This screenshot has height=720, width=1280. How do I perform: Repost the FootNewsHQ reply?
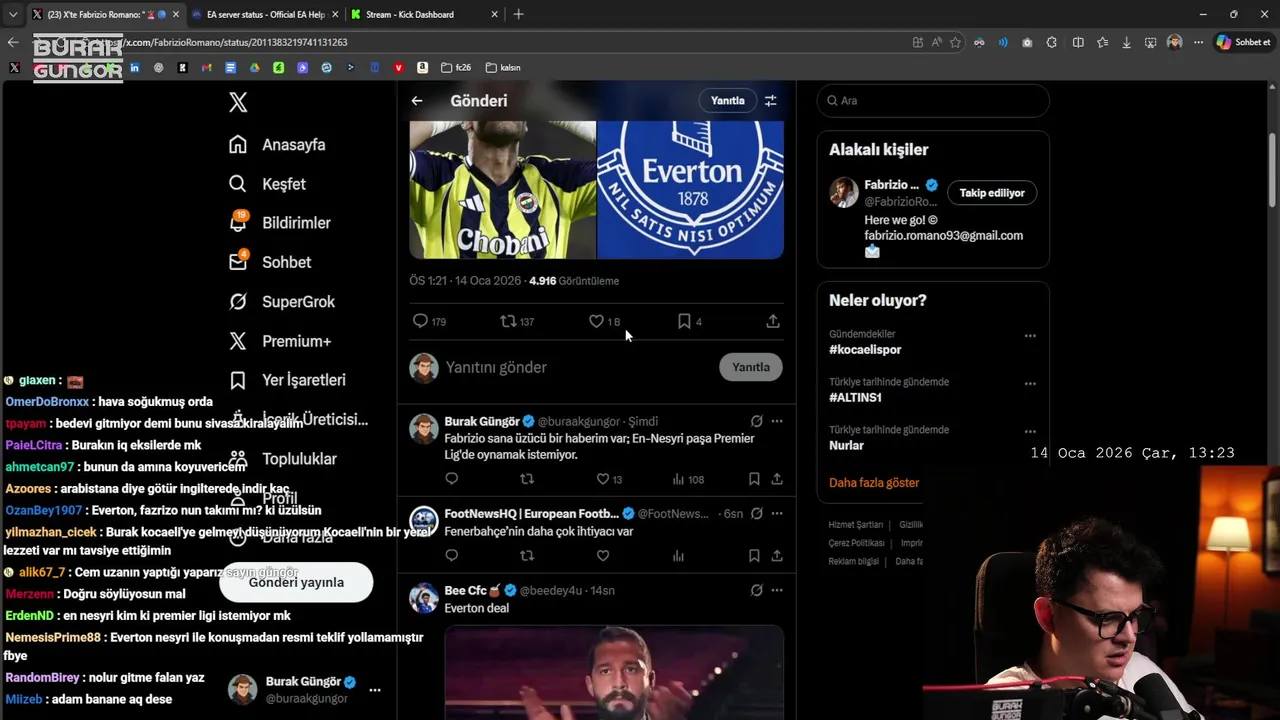pyautogui.click(x=527, y=556)
